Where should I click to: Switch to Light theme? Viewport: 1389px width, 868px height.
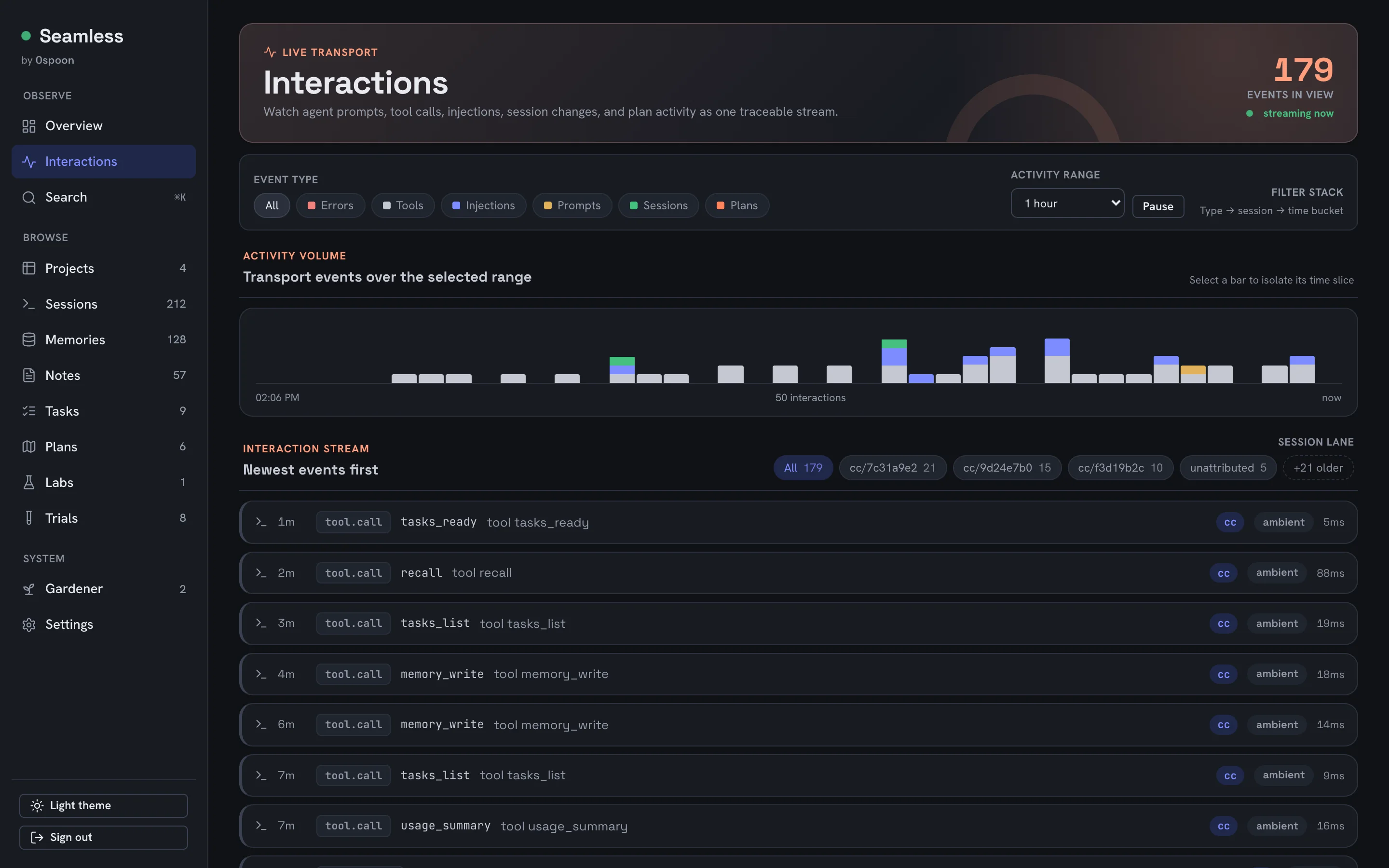pos(103,806)
